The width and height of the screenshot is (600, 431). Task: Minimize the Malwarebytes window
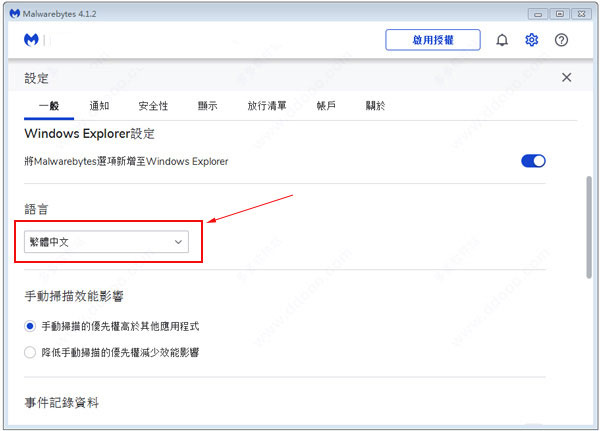pyautogui.click(x=536, y=12)
